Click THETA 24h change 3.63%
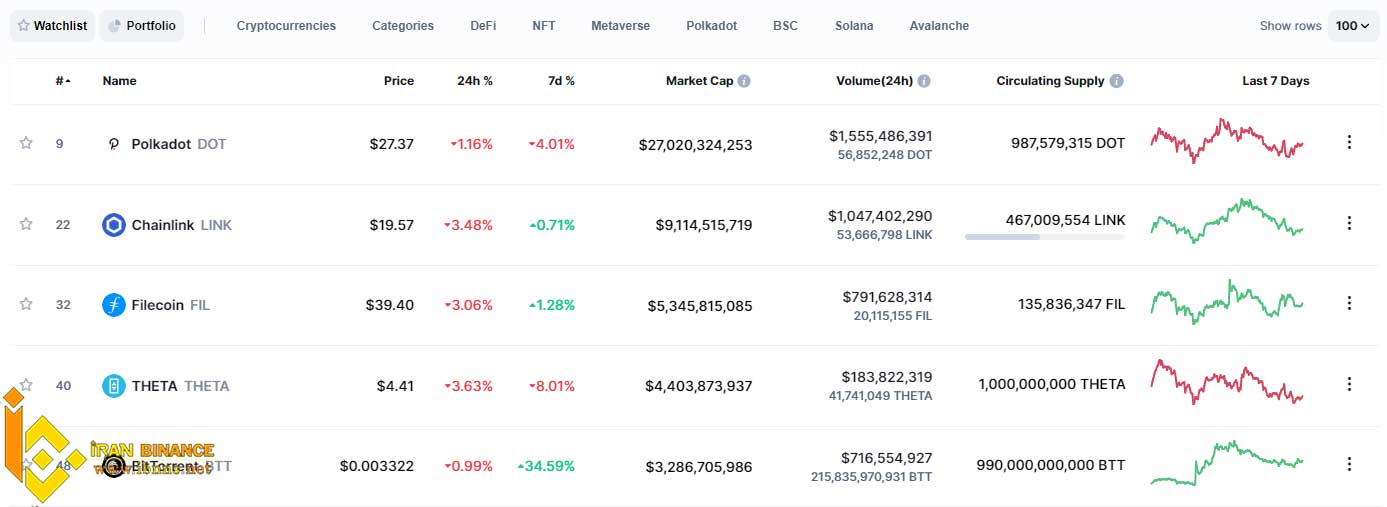 [468, 386]
